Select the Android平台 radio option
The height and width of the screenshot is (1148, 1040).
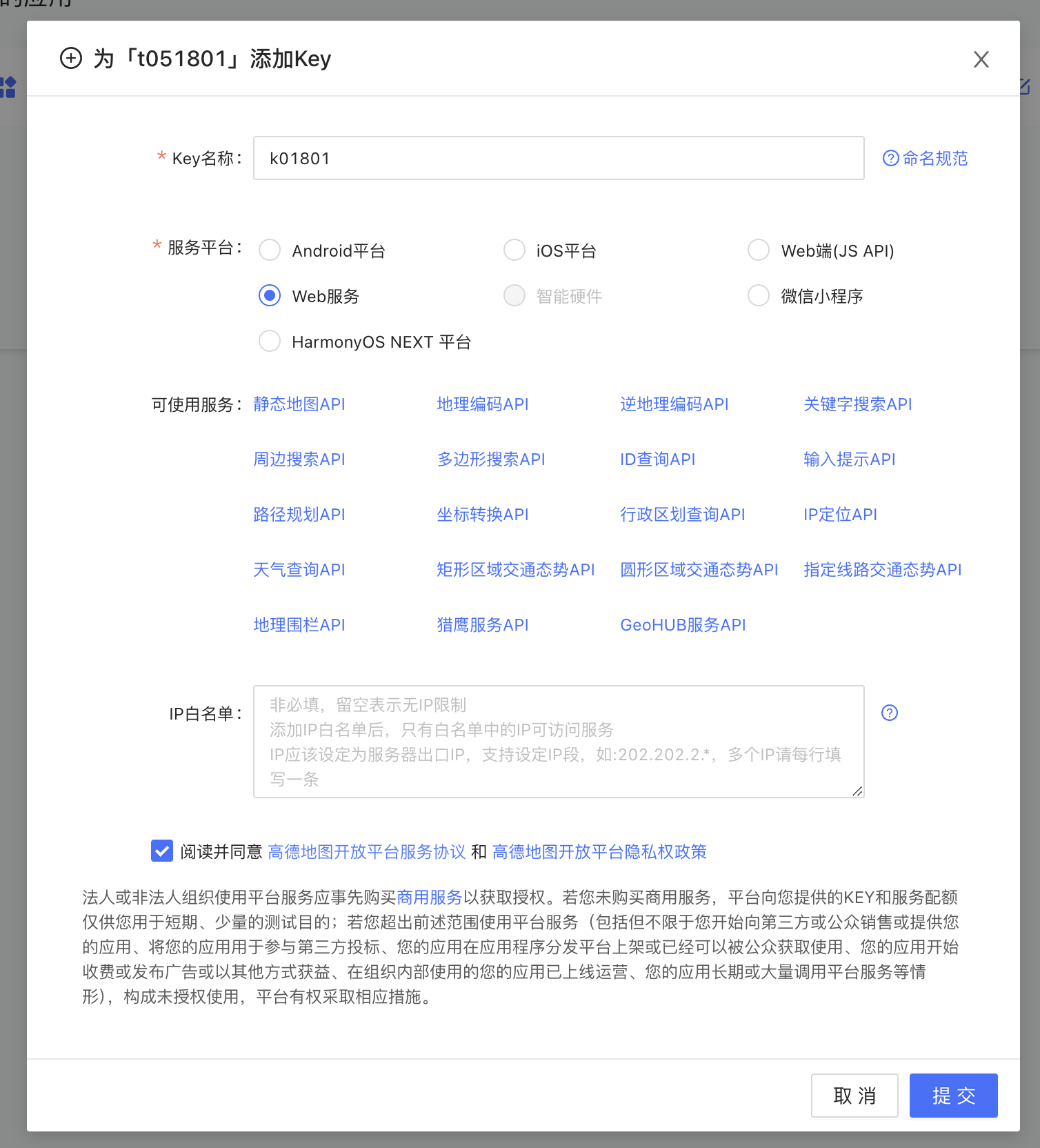(x=270, y=250)
